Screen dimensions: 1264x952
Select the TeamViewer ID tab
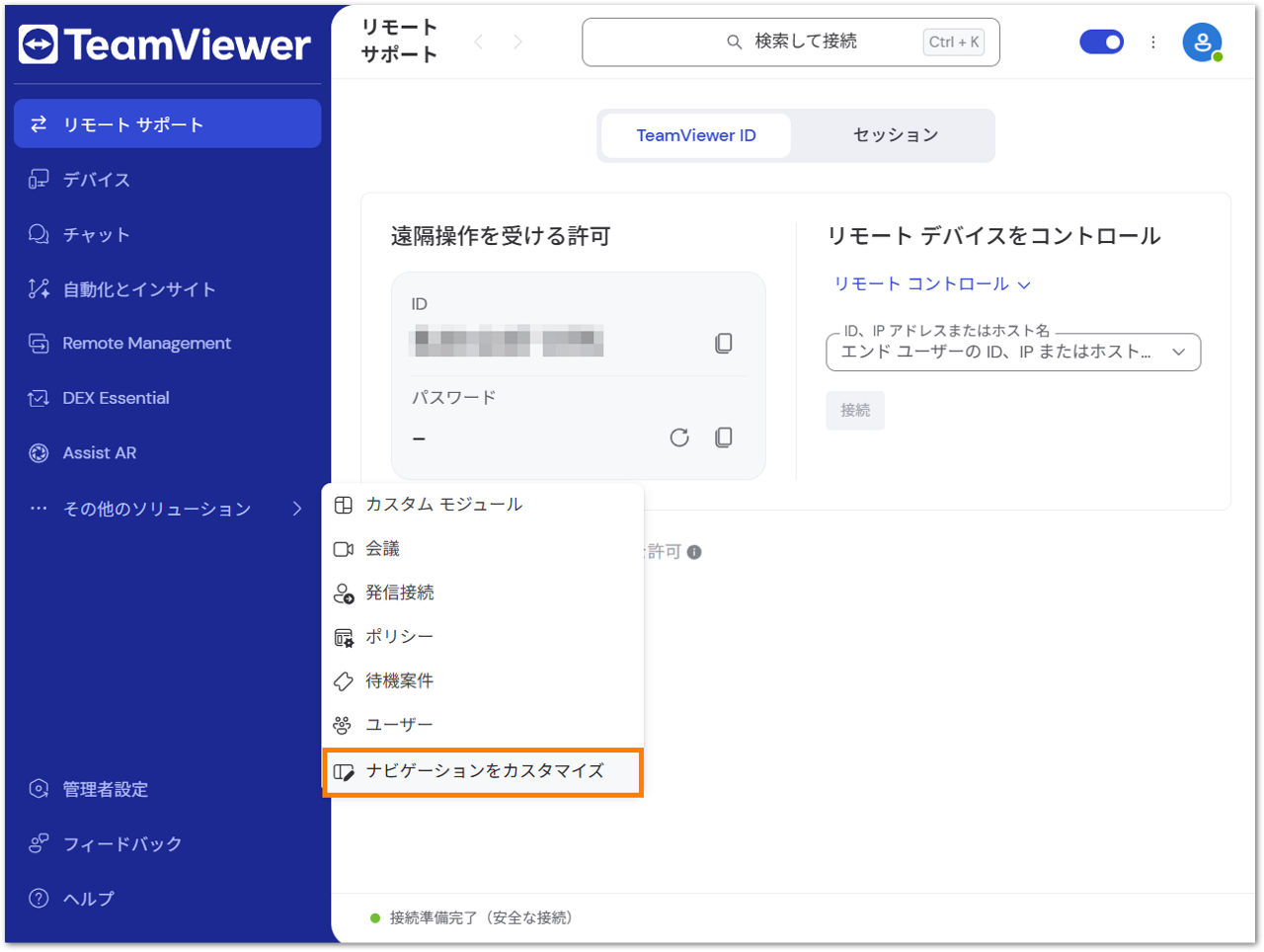(696, 135)
